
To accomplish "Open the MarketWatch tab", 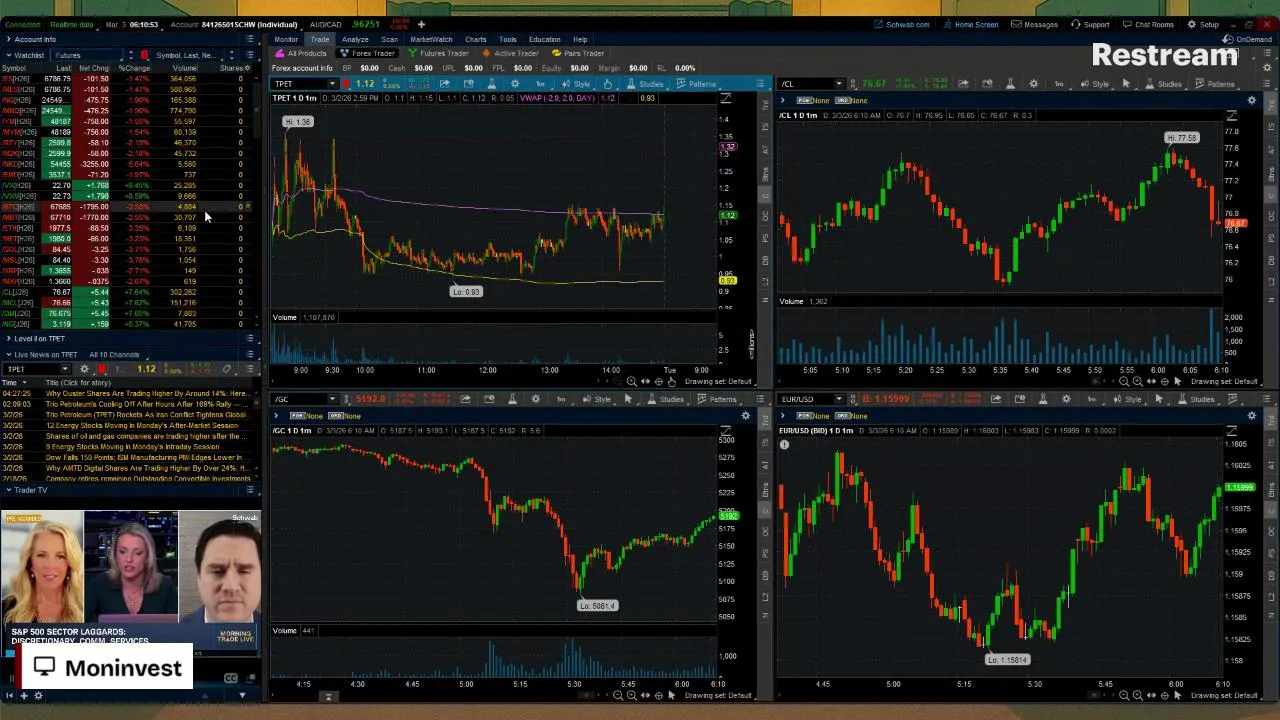I will pos(431,39).
